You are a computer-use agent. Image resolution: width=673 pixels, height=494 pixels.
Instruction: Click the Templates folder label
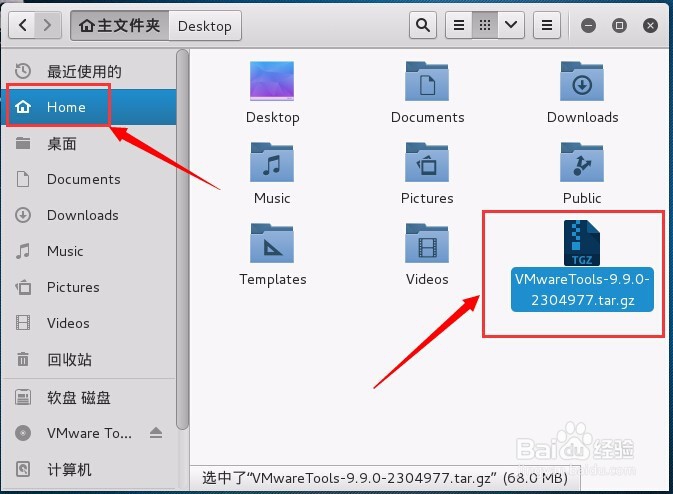273,279
